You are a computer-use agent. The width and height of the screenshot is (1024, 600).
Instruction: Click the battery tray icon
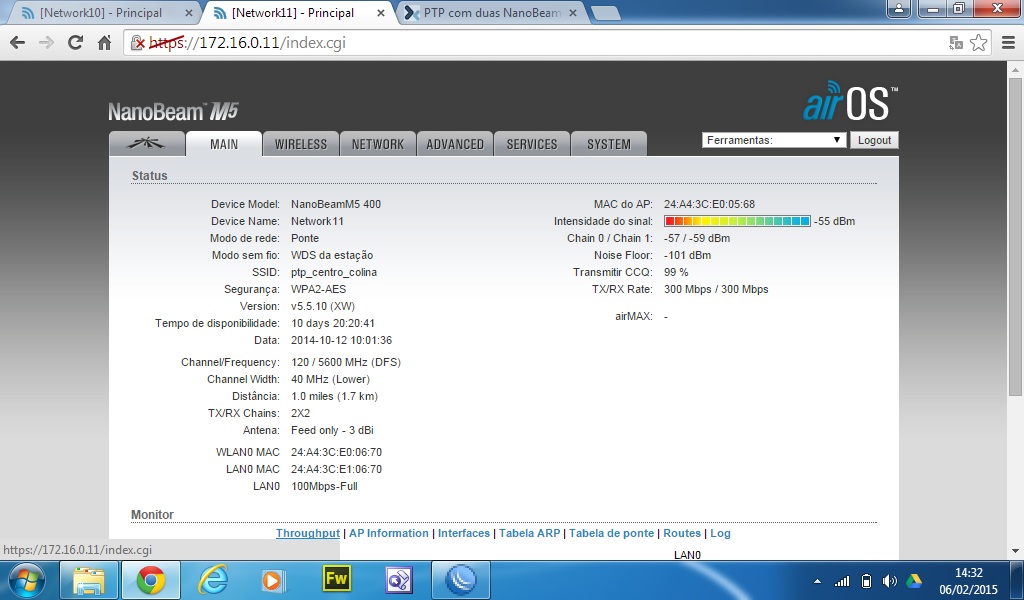tap(866, 580)
